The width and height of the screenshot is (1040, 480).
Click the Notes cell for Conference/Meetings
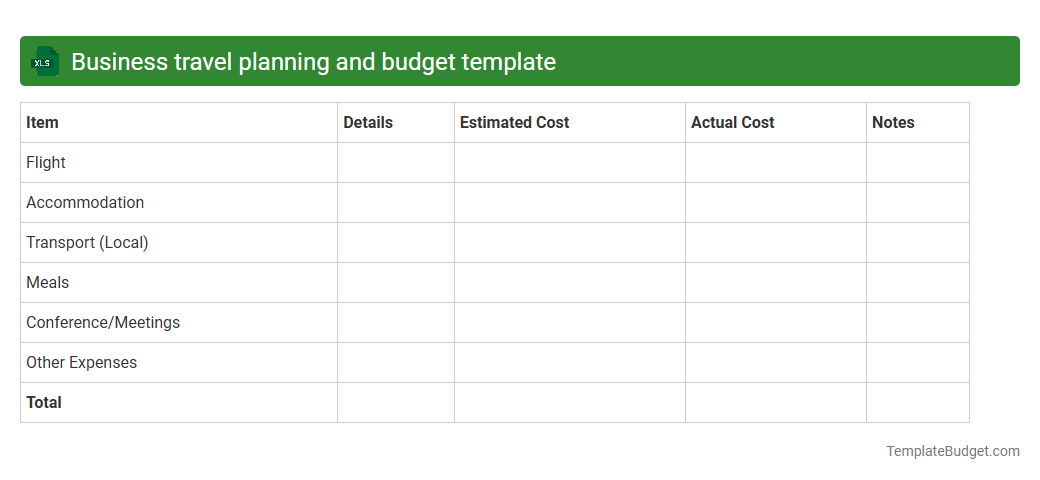tap(918, 322)
